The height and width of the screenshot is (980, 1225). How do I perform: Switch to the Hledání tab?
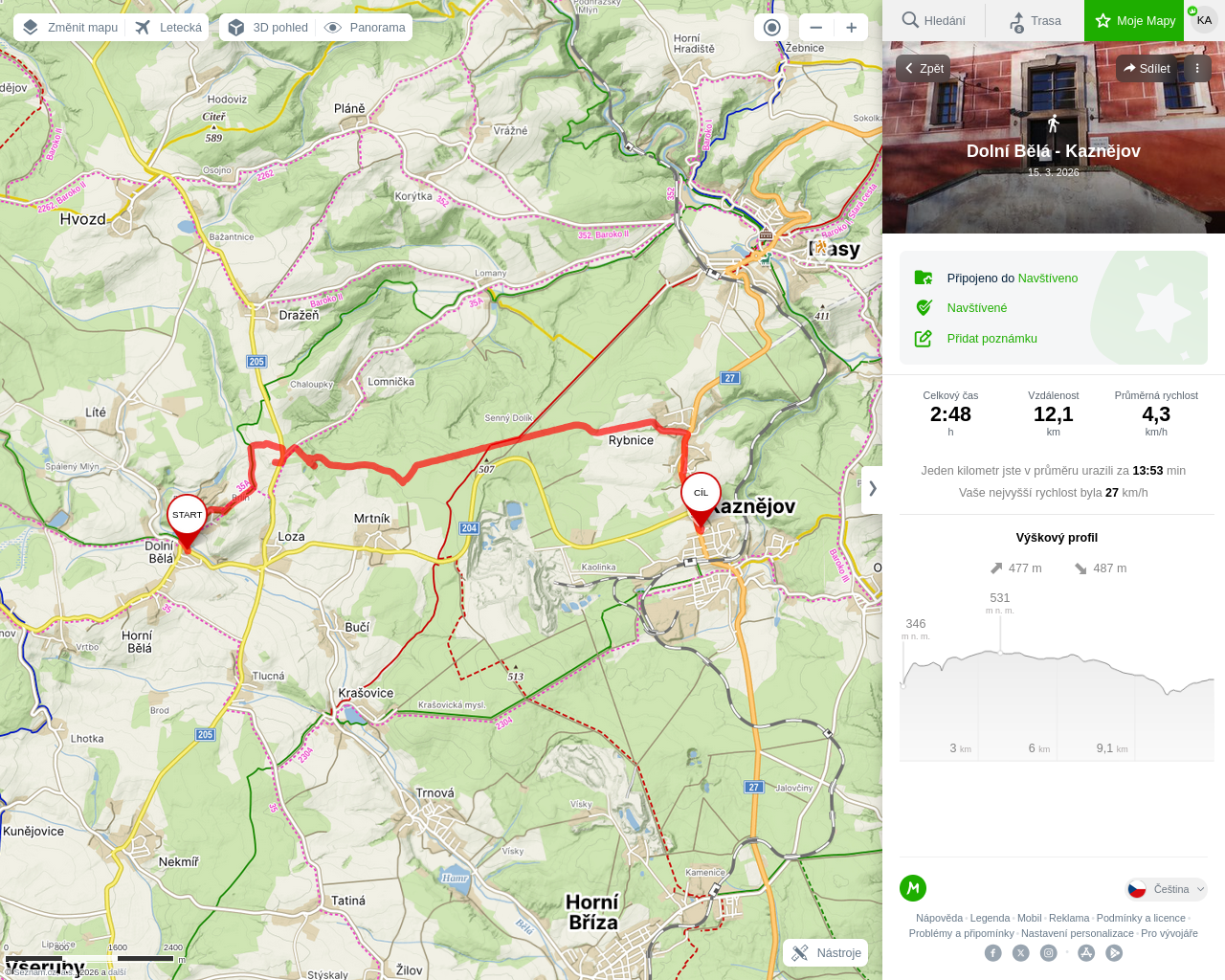click(x=934, y=20)
